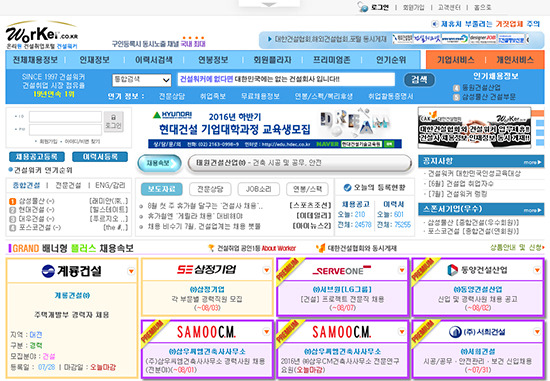Select the 보도자료 tab
The width and height of the screenshot is (550, 381).
coord(162,189)
